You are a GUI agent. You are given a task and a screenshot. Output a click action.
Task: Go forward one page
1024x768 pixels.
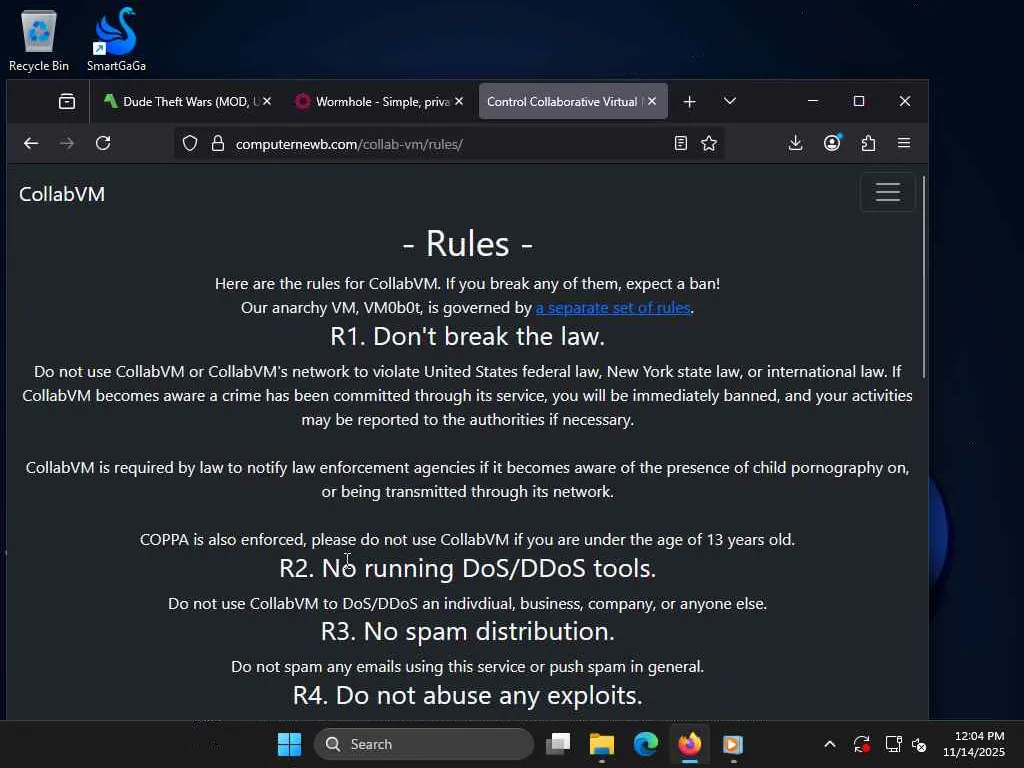(67, 143)
